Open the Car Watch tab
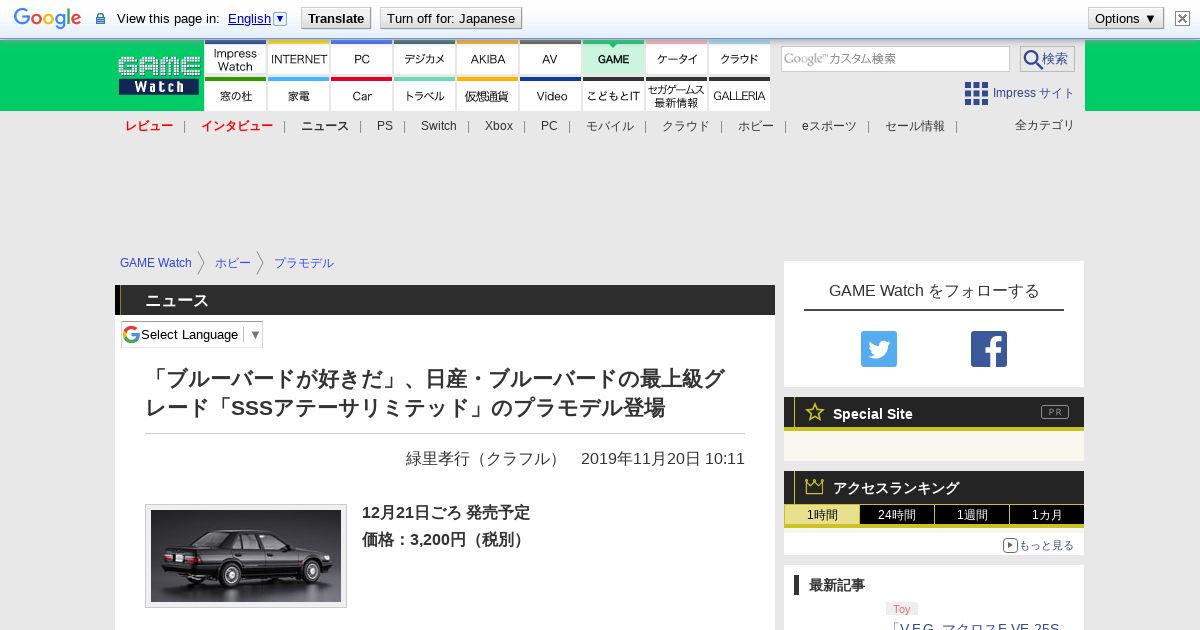 362,95
